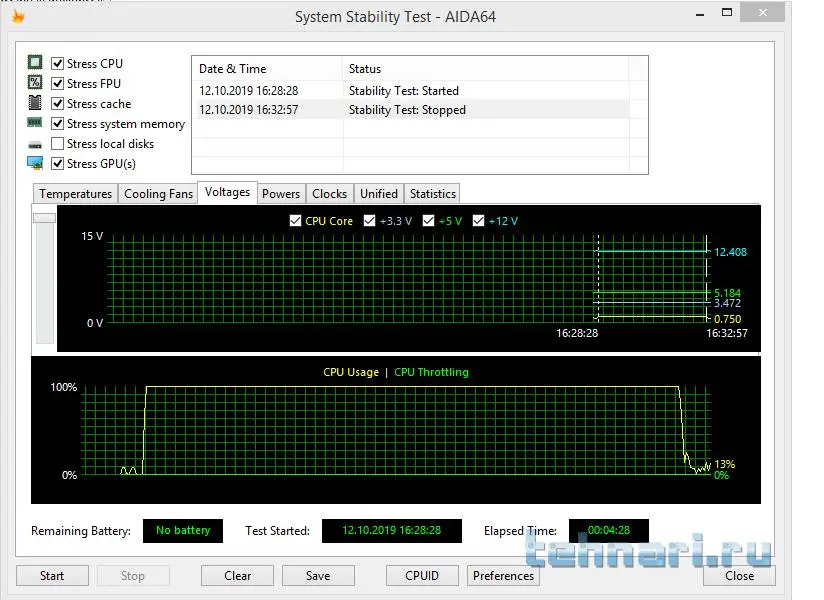Toggle the +3.3 V graph checkbox
Viewport: 824px width, 600px height.
(x=369, y=221)
